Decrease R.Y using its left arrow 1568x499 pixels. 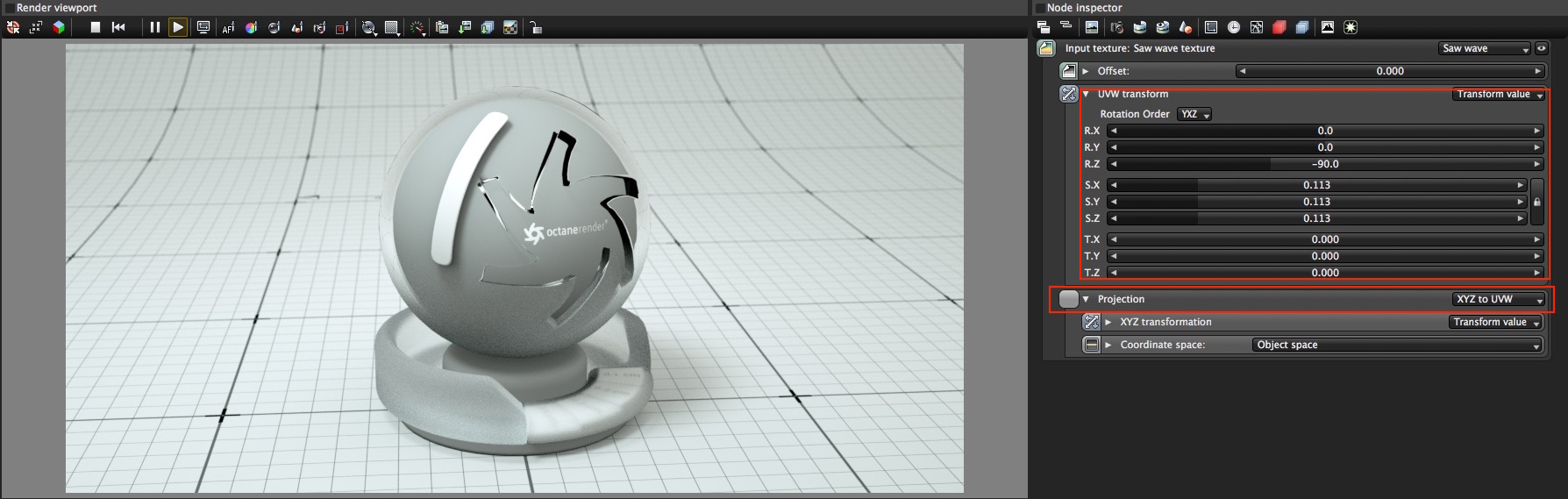pos(1113,147)
